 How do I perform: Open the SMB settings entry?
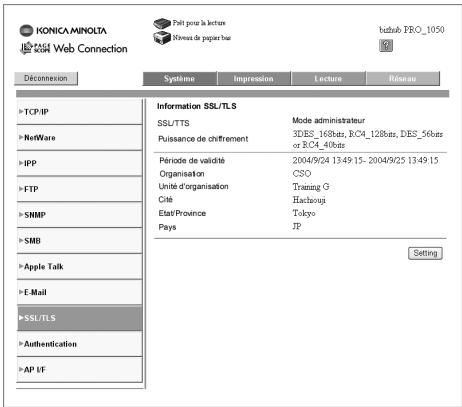(79, 241)
